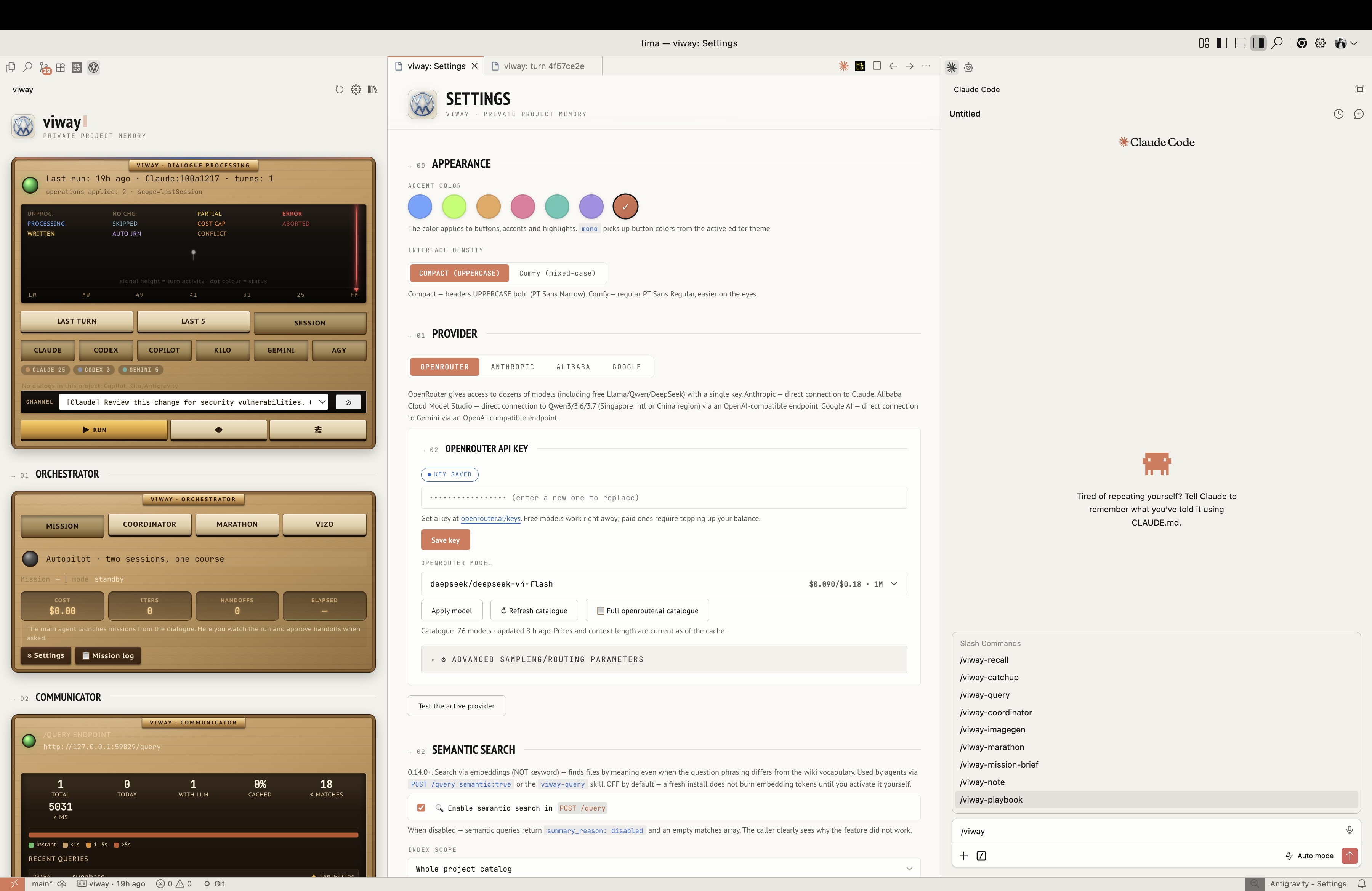Expand Advanced sampling/routing parameters

pyautogui.click(x=664, y=659)
